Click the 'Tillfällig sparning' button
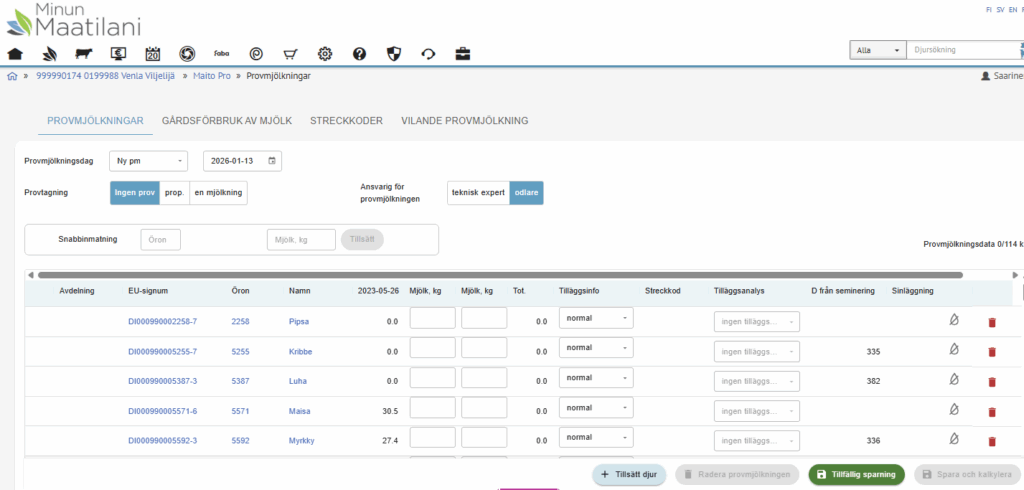This screenshot has height=490, width=1024. (x=856, y=475)
